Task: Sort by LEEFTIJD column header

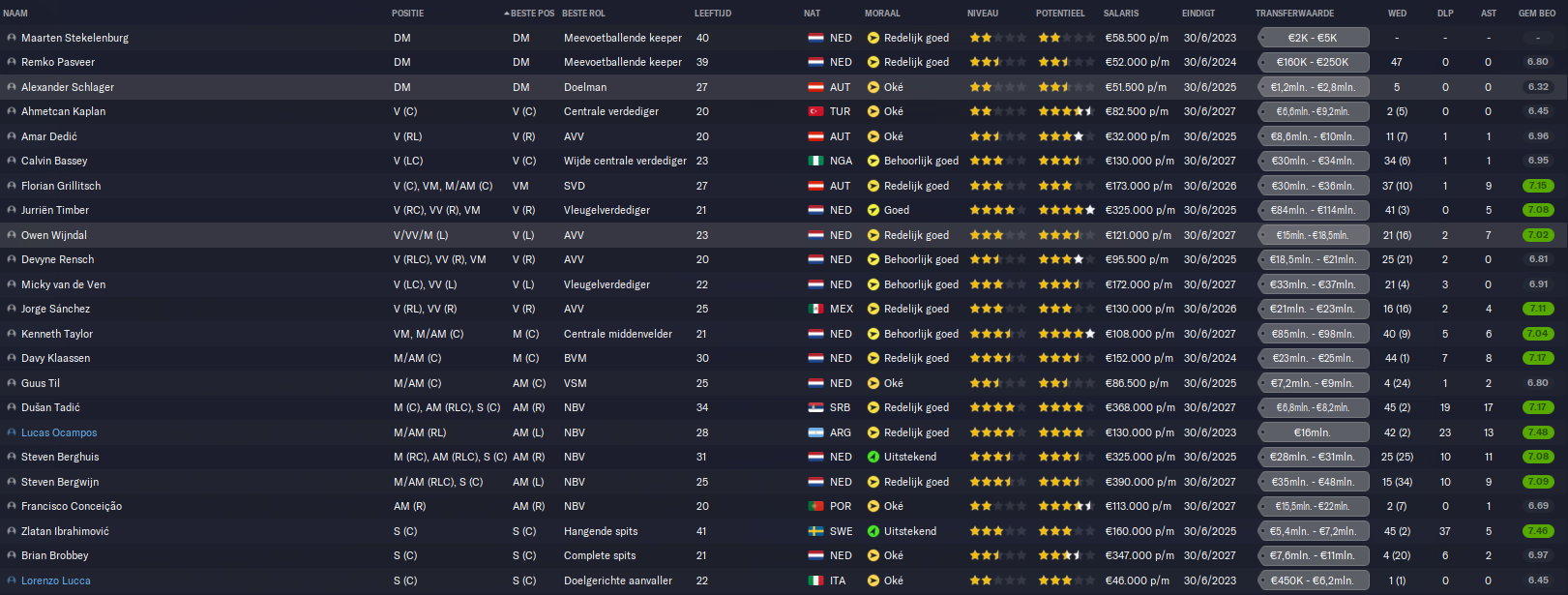Action: [x=713, y=14]
